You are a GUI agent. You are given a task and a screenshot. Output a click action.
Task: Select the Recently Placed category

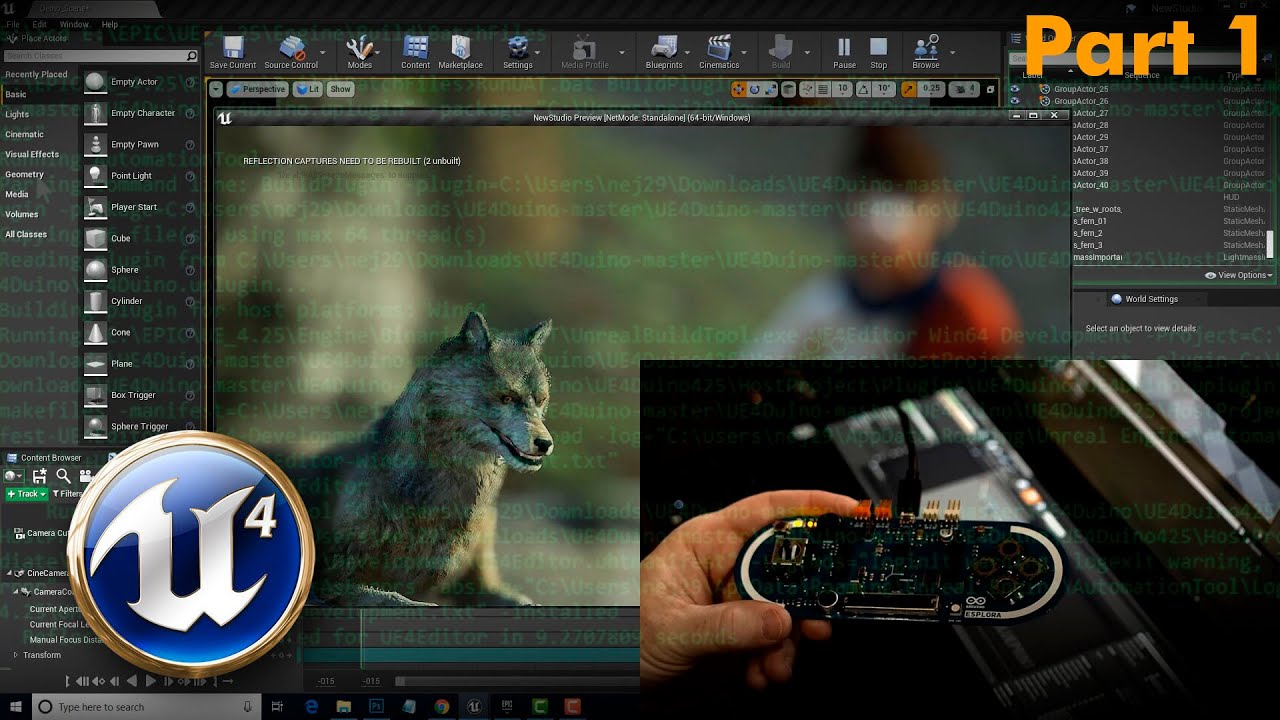click(x=36, y=74)
